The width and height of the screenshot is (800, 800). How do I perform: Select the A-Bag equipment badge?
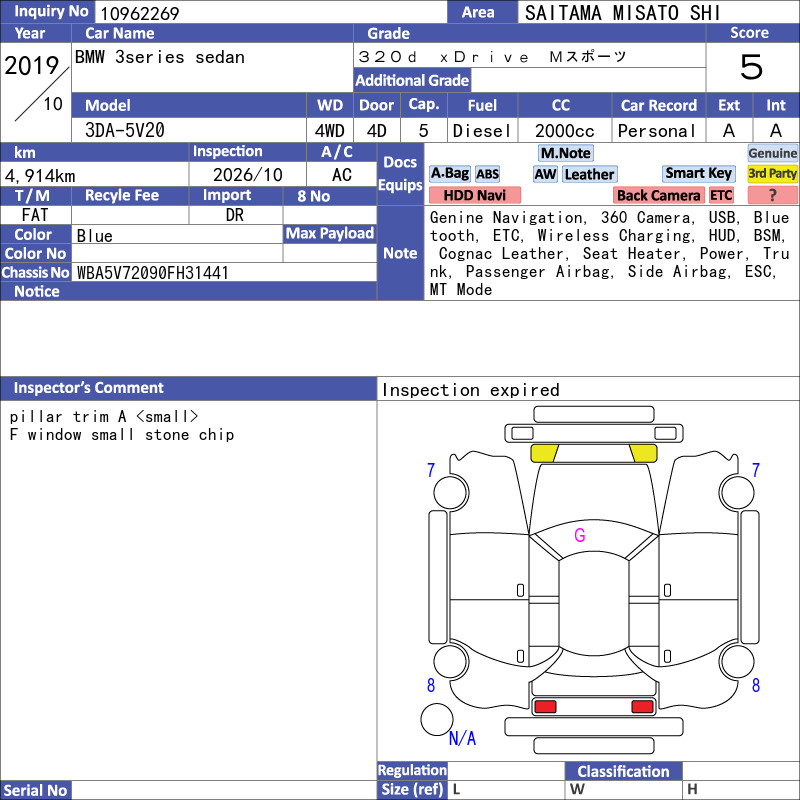coord(449,174)
